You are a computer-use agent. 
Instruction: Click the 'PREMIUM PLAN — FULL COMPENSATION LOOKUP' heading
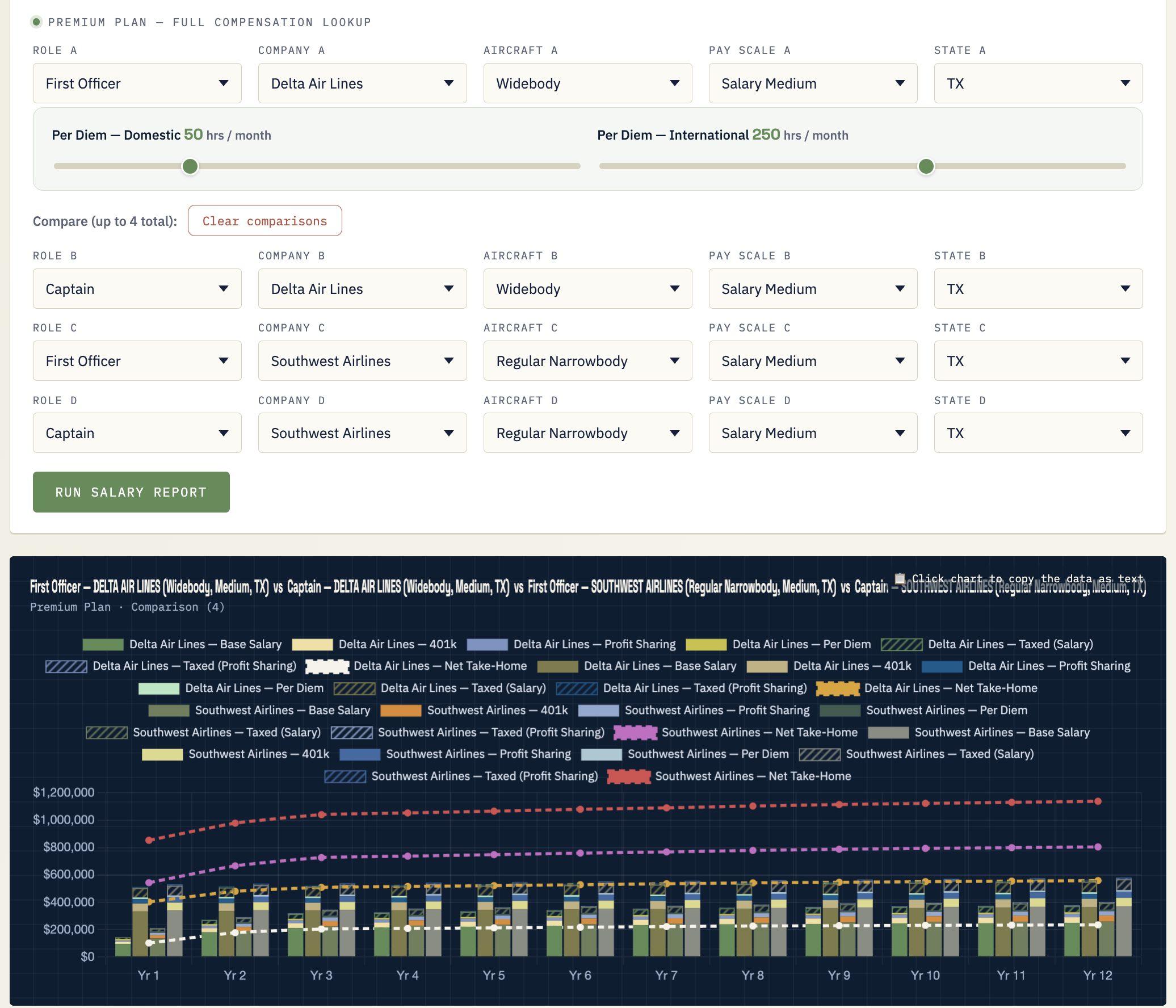209,22
